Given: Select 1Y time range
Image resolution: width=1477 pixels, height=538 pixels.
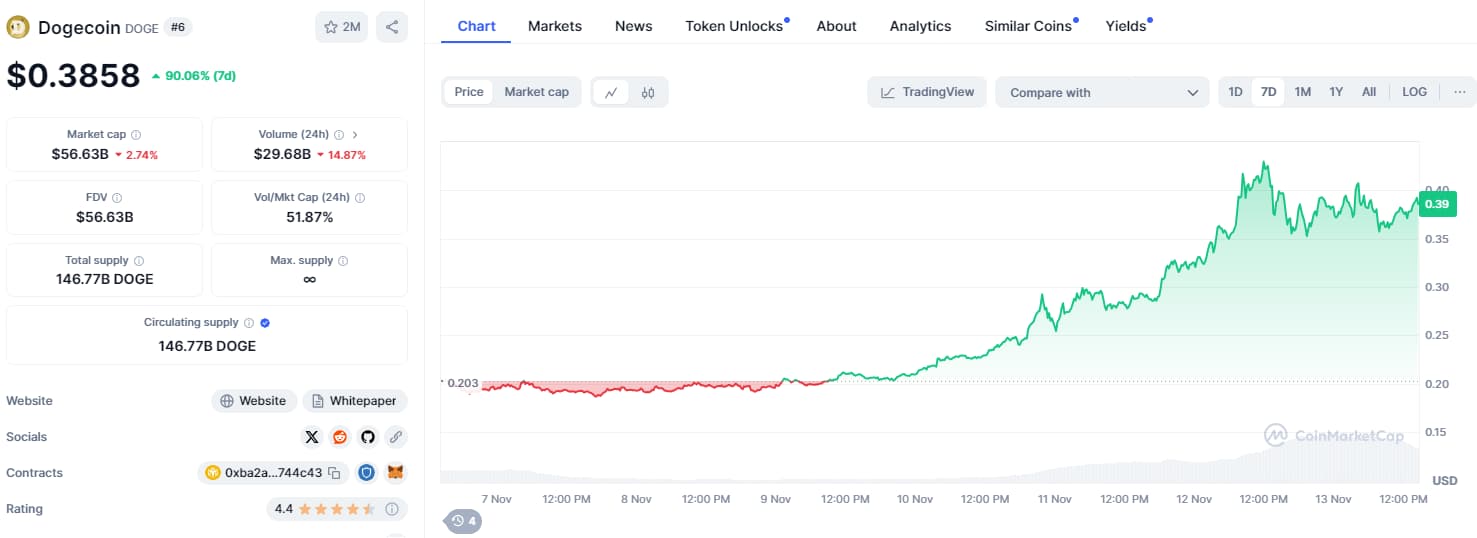Looking at the screenshot, I should [x=1336, y=92].
